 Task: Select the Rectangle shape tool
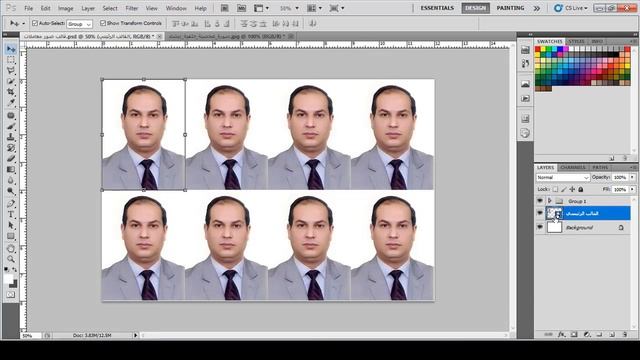[11, 236]
